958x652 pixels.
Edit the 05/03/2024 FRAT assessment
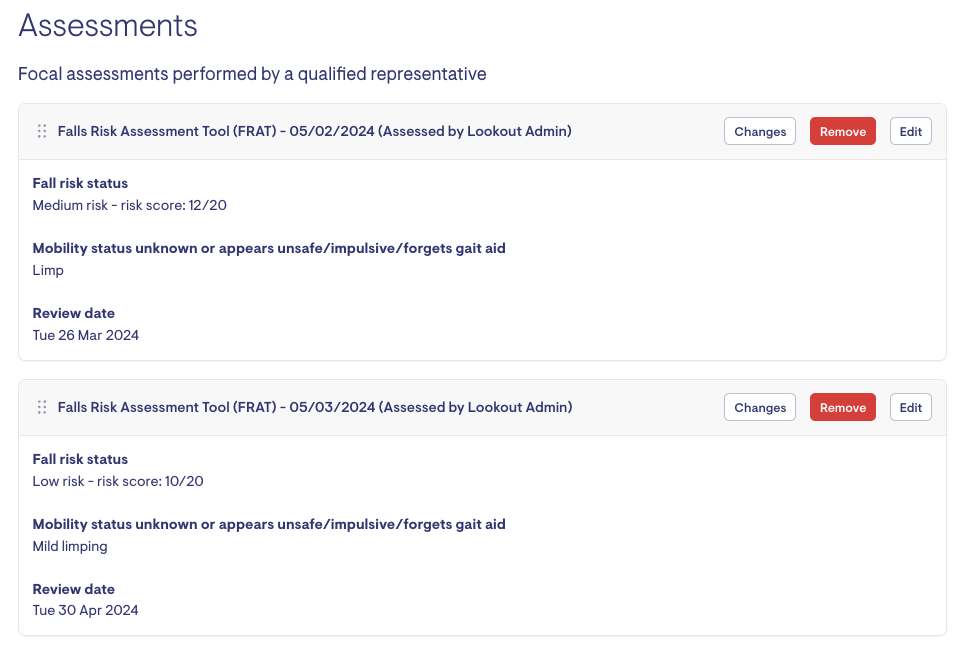pyautogui.click(x=910, y=407)
